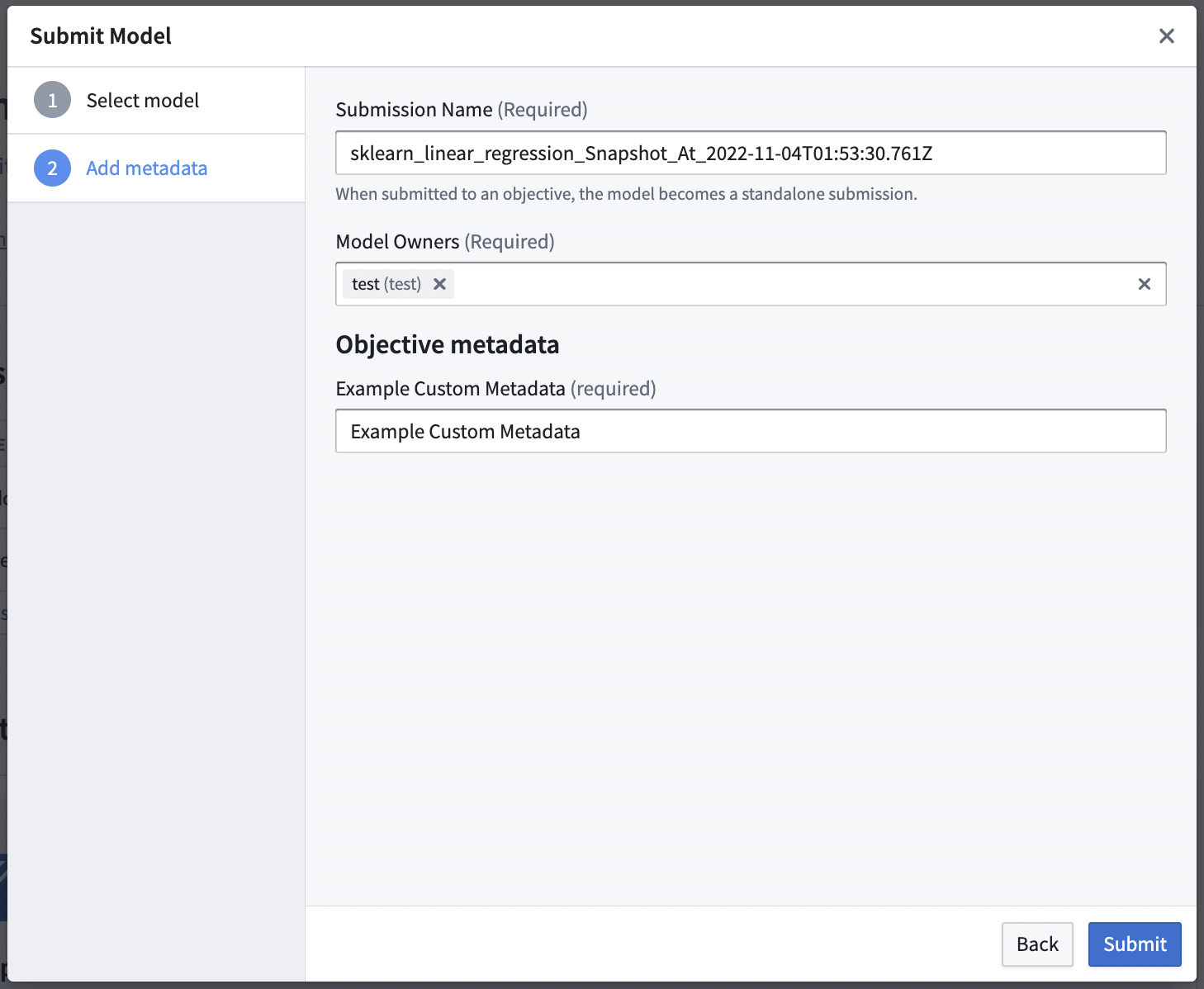Click the Objective metadata heading
The height and width of the screenshot is (989, 1204).
click(448, 344)
